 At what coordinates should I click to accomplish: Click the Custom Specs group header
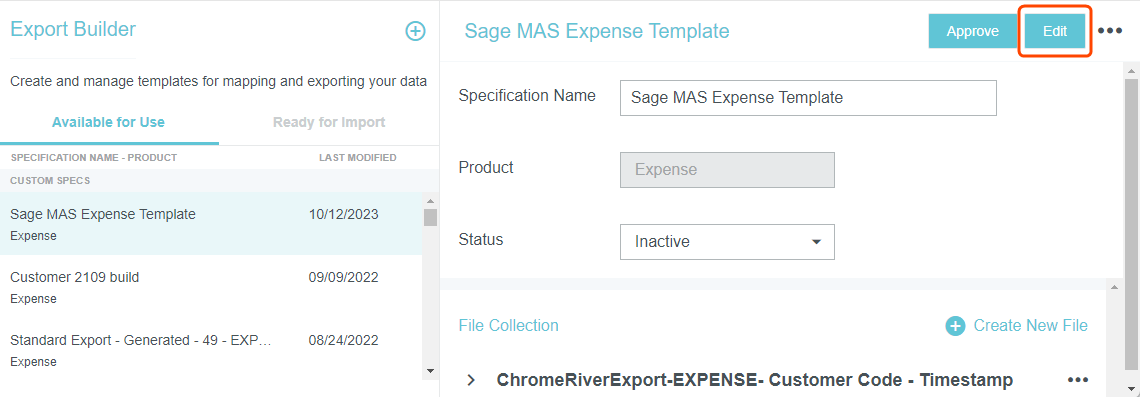point(50,180)
